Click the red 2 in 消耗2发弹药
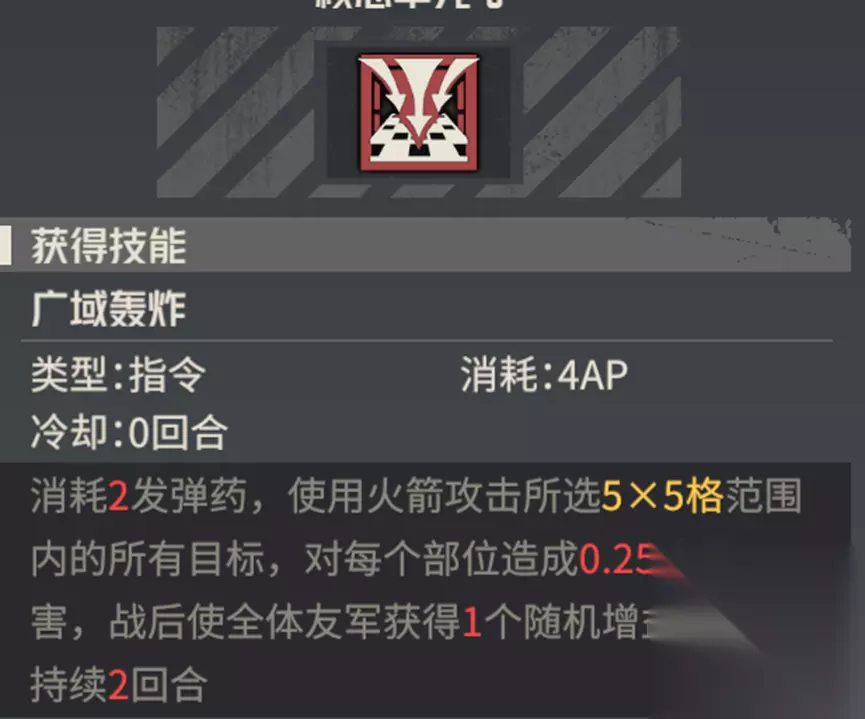Screen dimensions: 865x719 point(119,496)
